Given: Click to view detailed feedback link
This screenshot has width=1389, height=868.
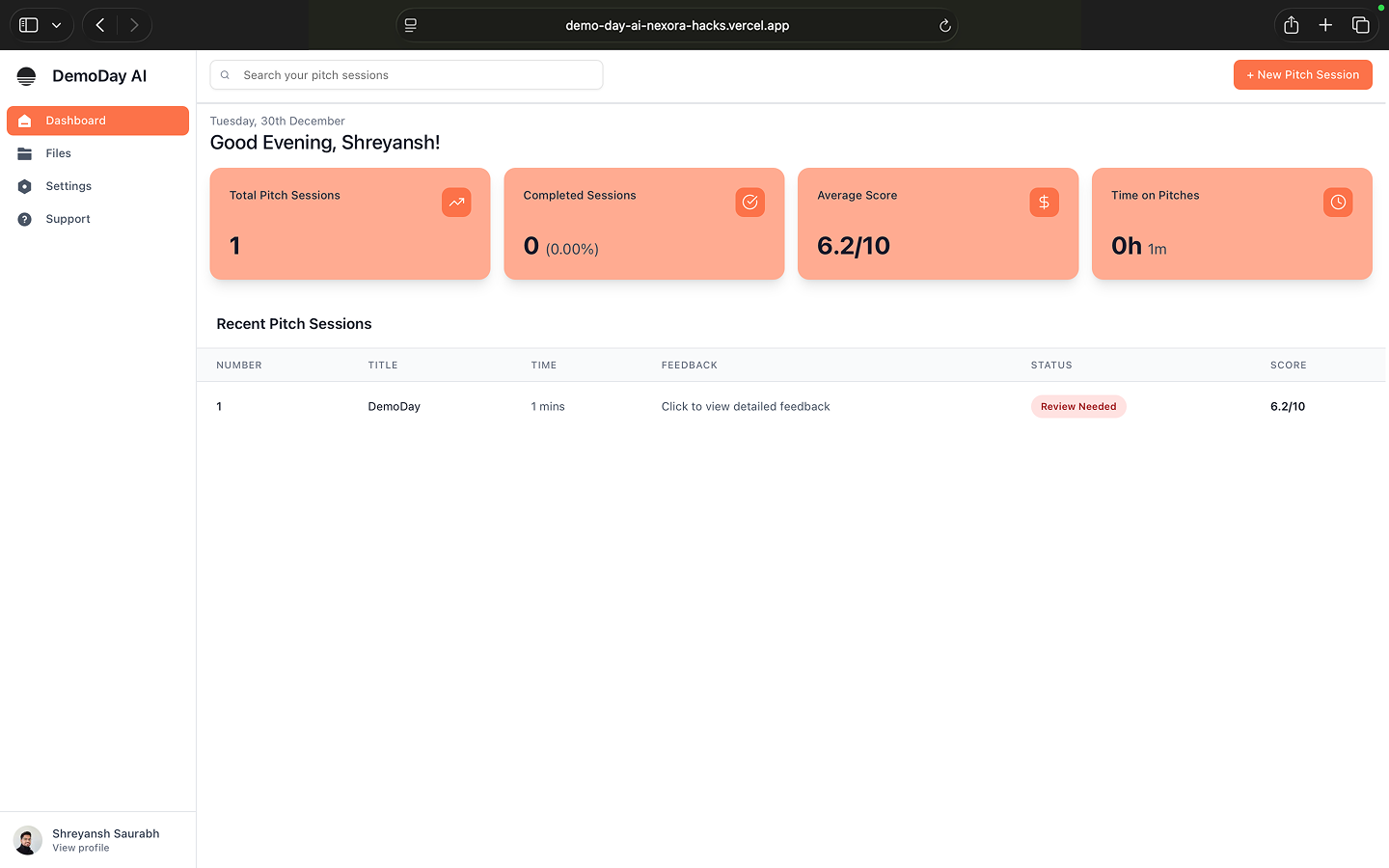Looking at the screenshot, I should [x=746, y=407].
